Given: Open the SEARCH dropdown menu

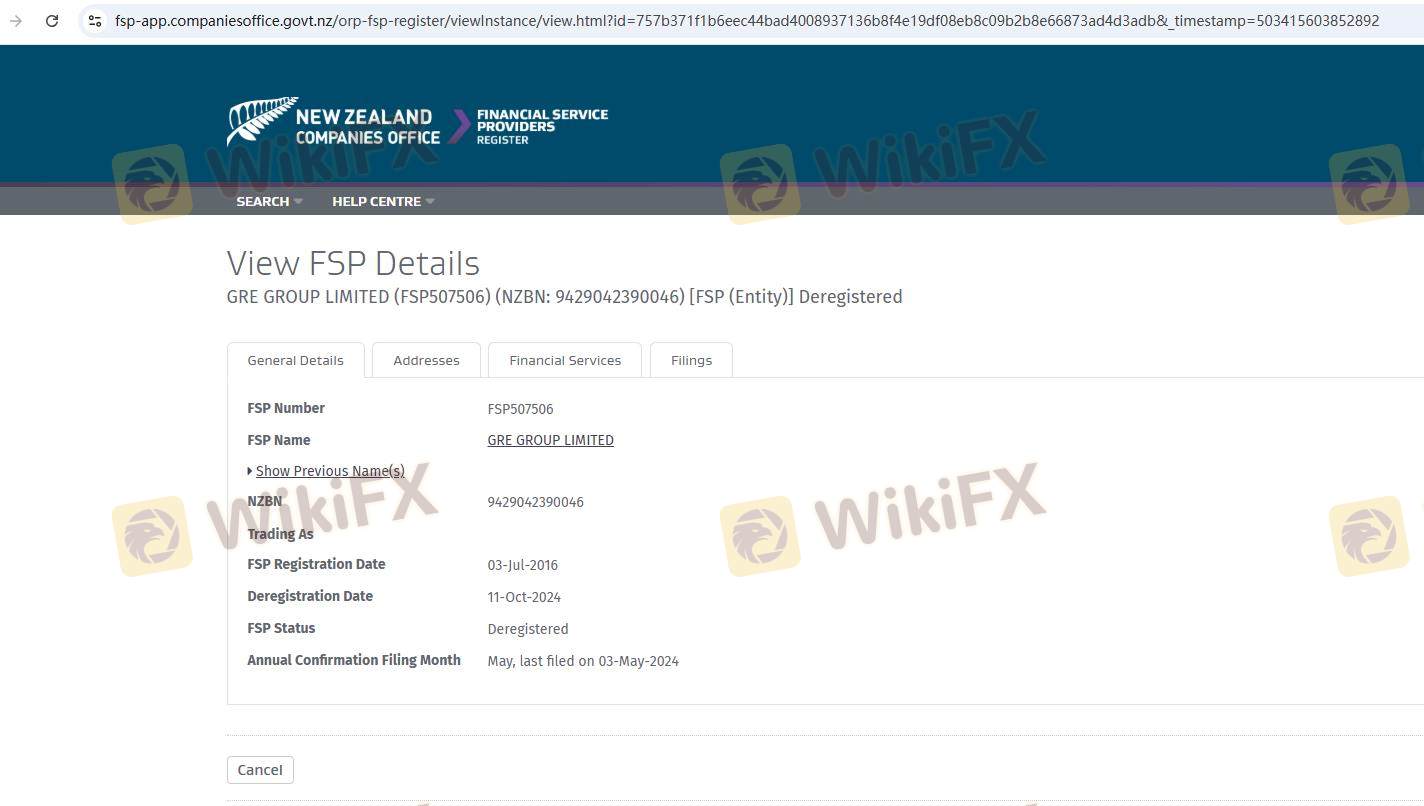Looking at the screenshot, I should pos(269,201).
